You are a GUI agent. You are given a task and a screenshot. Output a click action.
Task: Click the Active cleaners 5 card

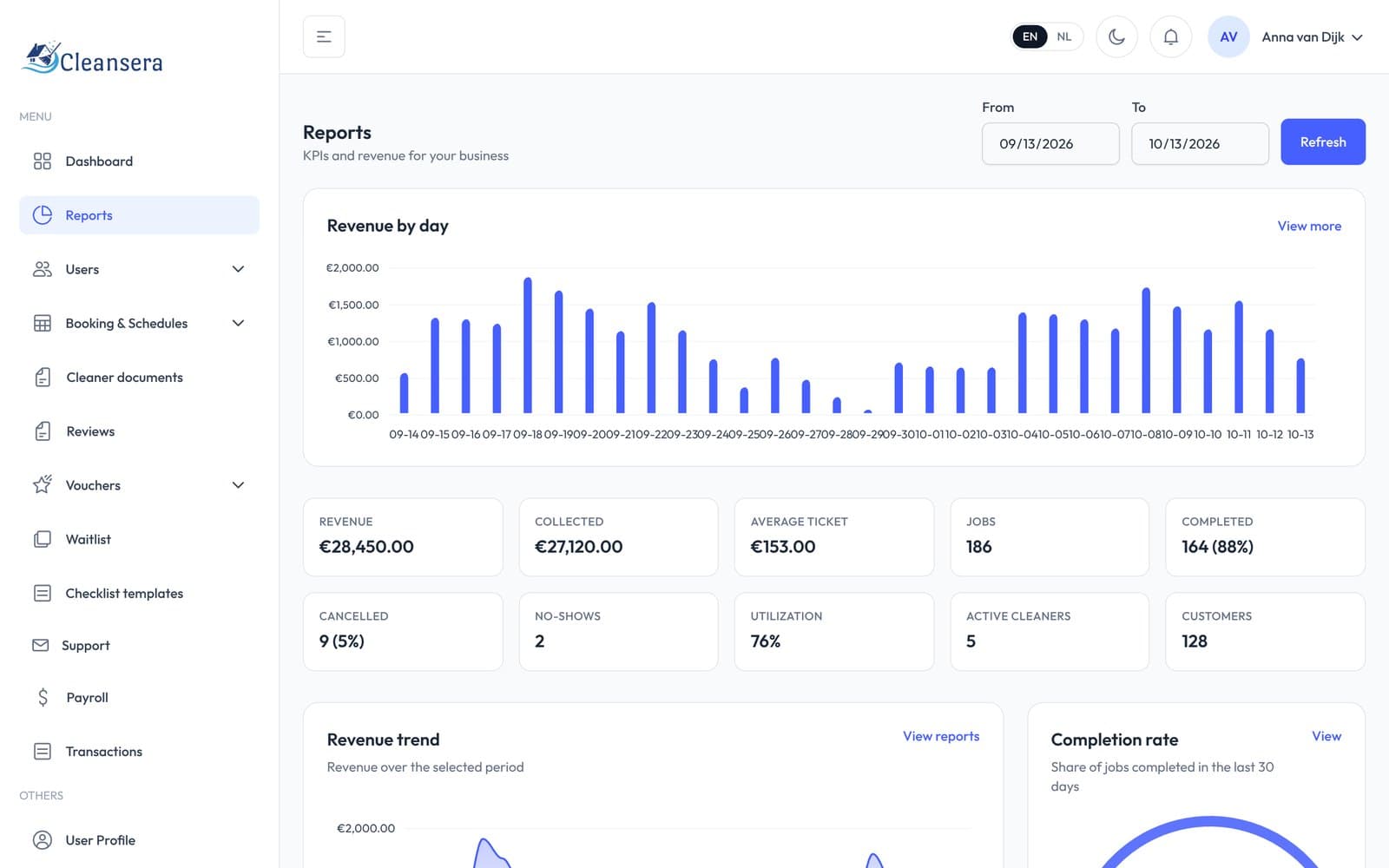[1050, 631]
